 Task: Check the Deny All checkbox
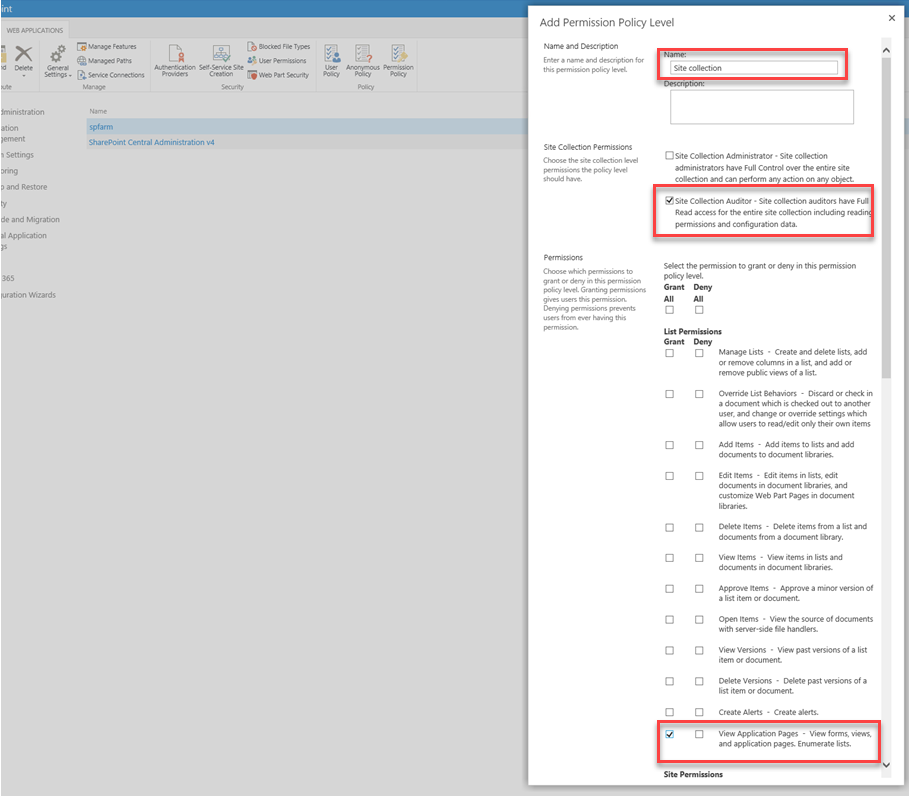pos(699,310)
